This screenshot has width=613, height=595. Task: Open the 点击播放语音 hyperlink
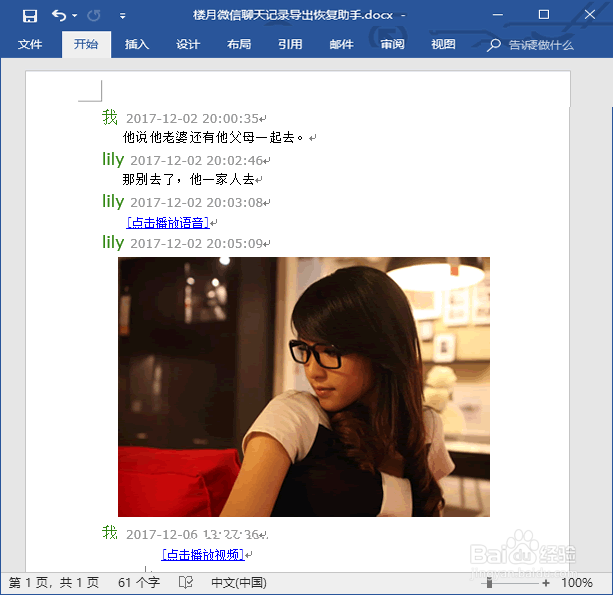(x=168, y=222)
